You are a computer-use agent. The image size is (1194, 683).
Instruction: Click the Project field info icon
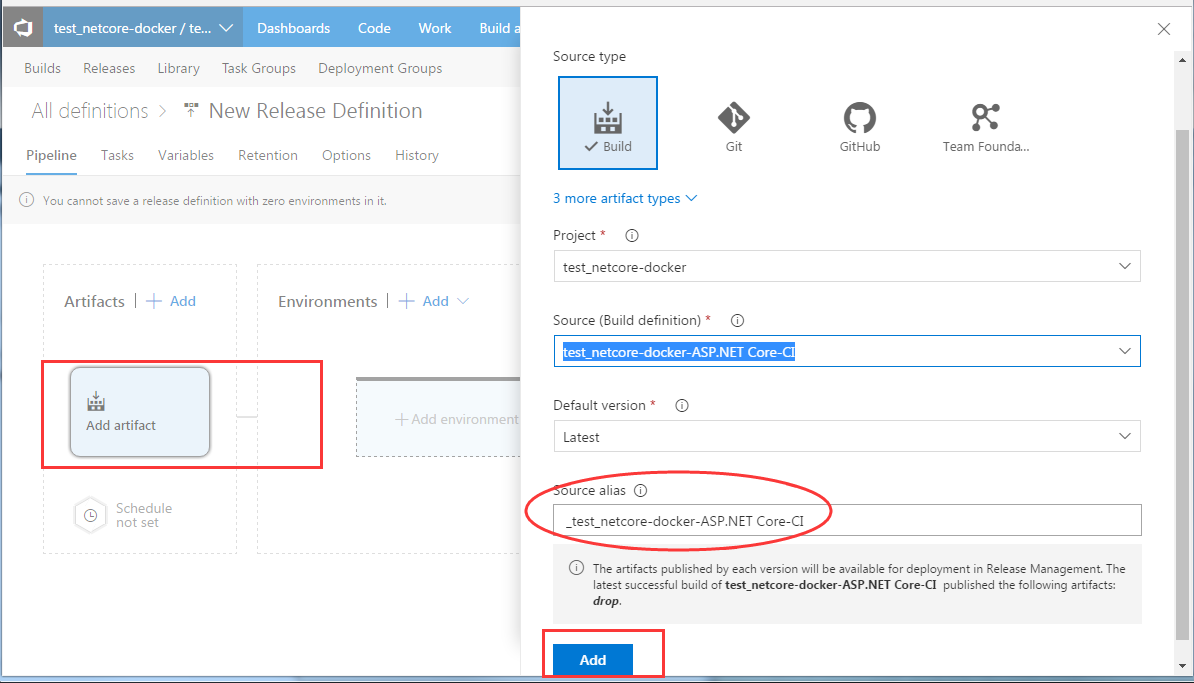coord(632,235)
